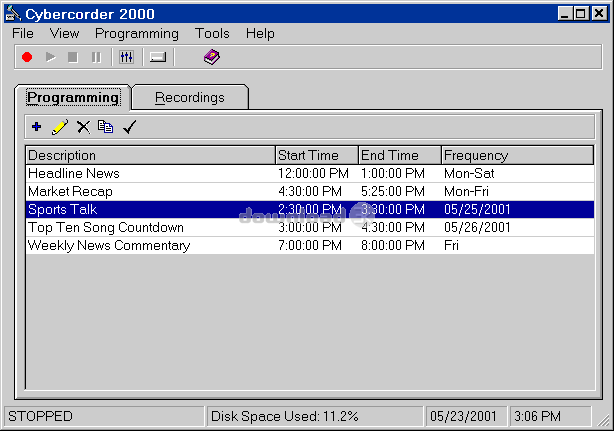614x431 pixels.
Task: Sort by the Description column header
Action: tap(150, 155)
